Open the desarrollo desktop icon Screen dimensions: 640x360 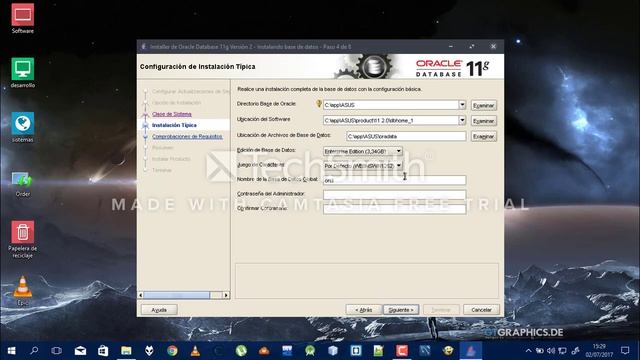pos(22,73)
